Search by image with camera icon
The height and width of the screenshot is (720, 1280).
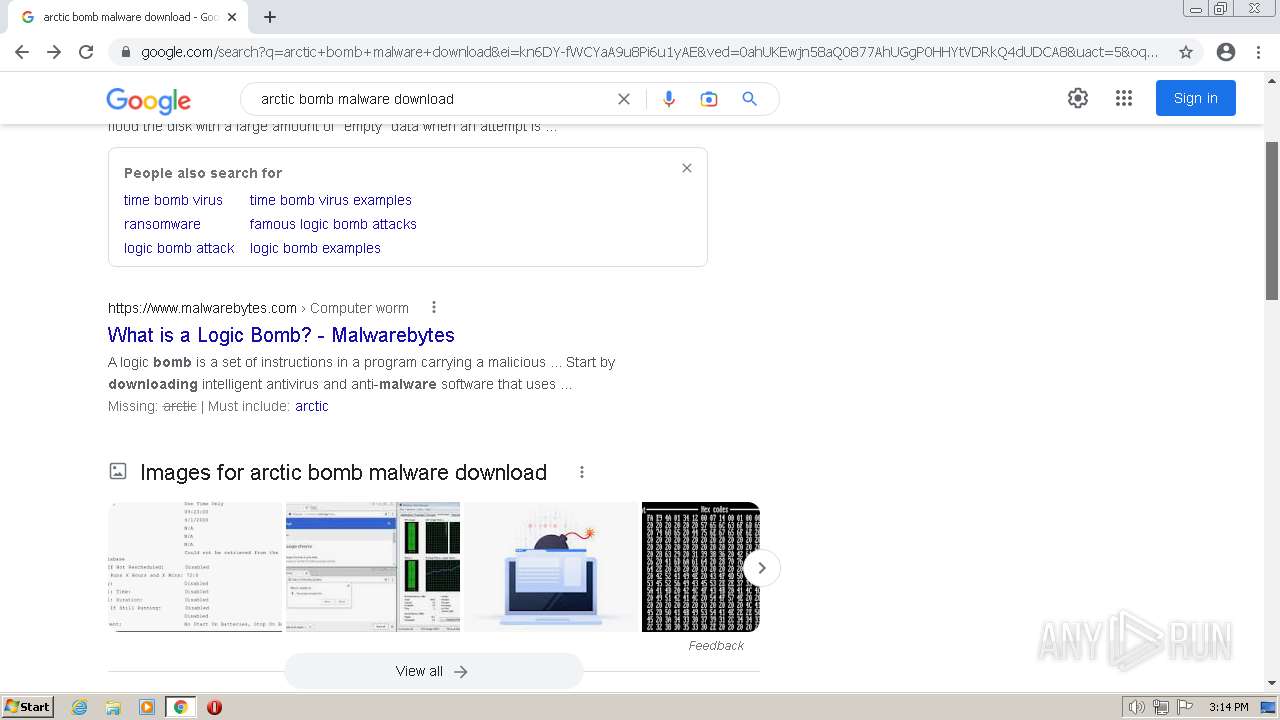pyautogui.click(x=709, y=99)
